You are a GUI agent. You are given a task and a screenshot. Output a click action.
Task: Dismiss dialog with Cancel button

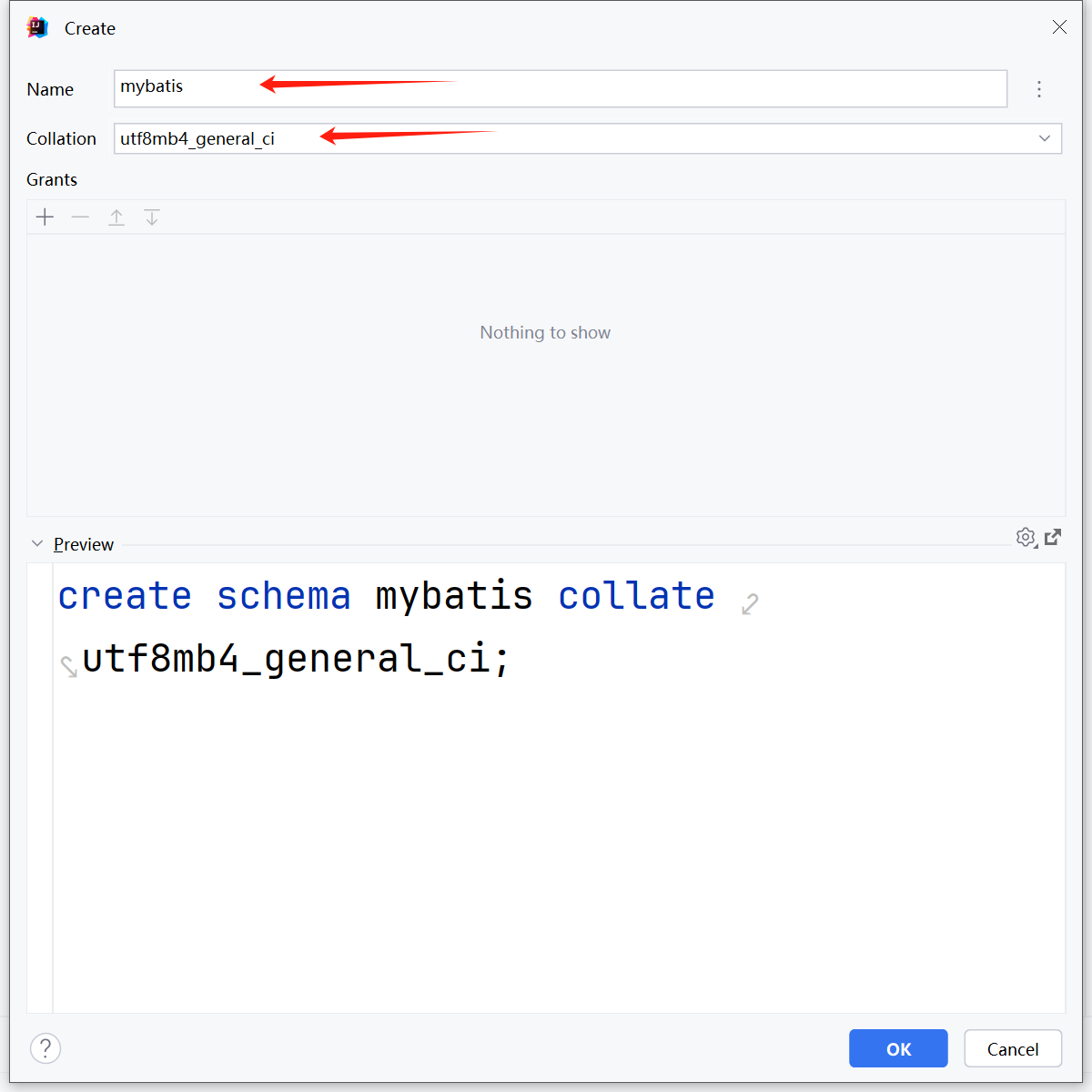pos(1013,1048)
